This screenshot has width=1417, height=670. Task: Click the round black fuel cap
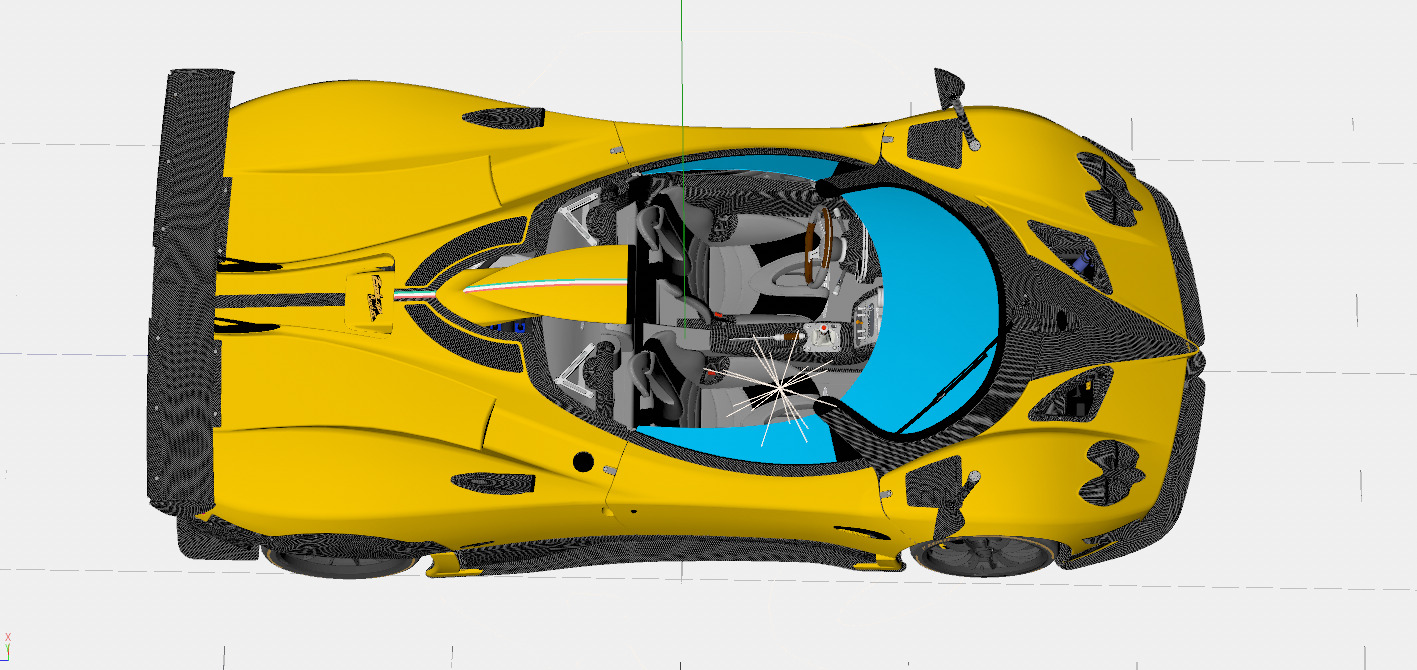[x=582, y=461]
